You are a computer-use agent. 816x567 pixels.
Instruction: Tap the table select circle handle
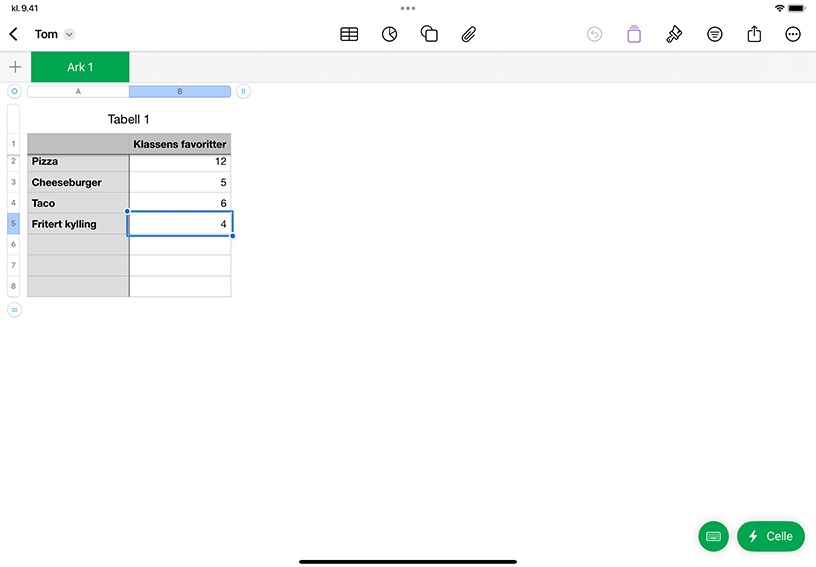(14, 92)
